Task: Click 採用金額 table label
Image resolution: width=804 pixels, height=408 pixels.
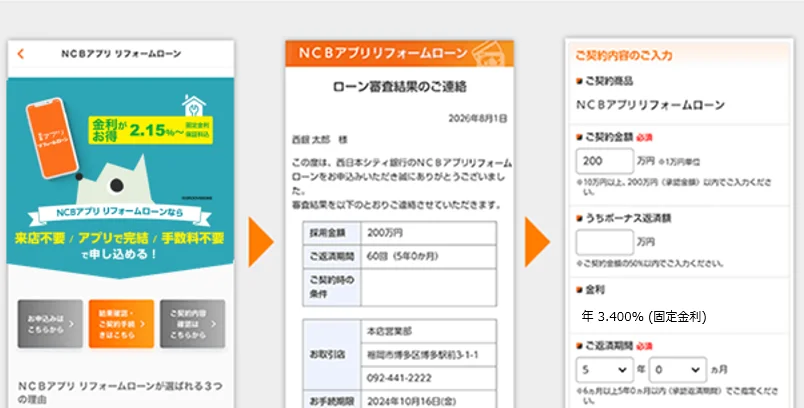Action: click(332, 233)
